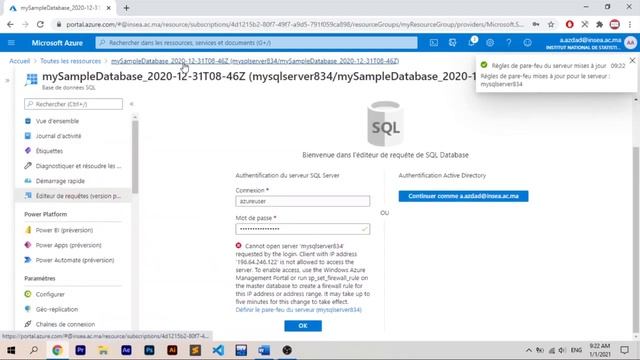Open the Windows Start menu
Screen dimensions: 640x360
click(11, 350)
